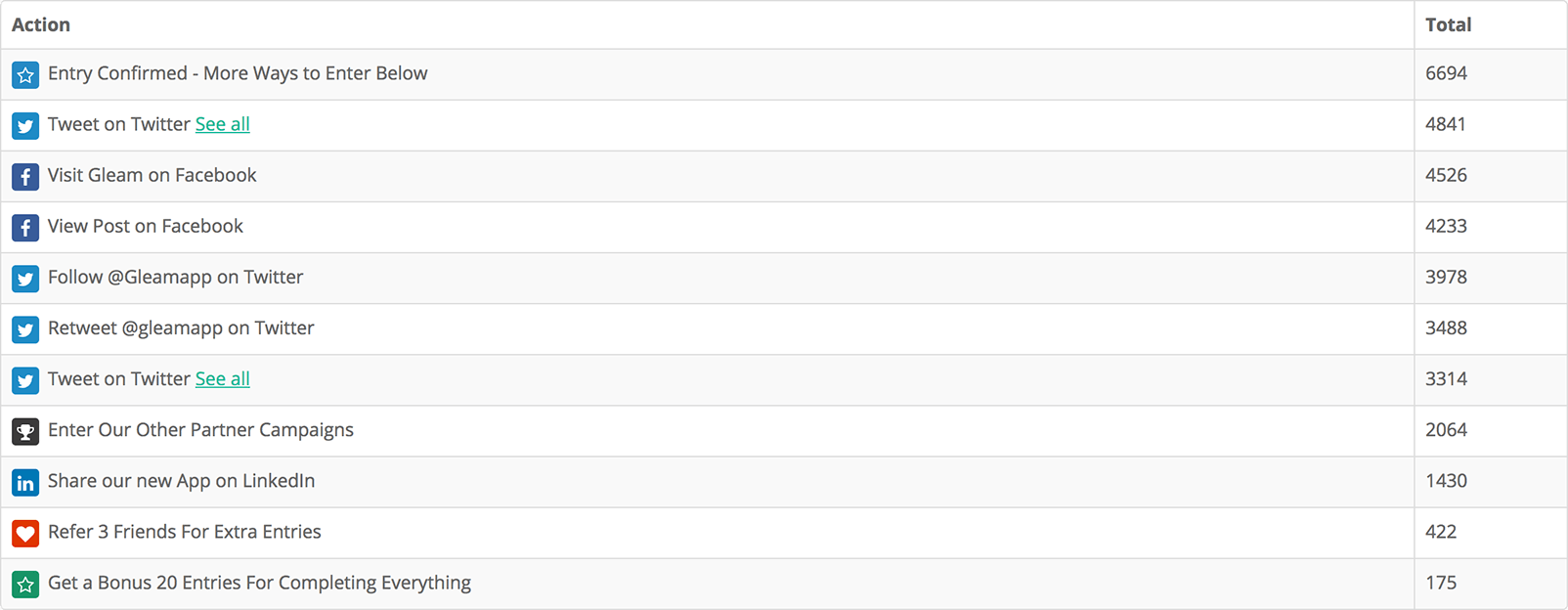Click Twitter icon next to the 3314 tweet row

(25, 380)
